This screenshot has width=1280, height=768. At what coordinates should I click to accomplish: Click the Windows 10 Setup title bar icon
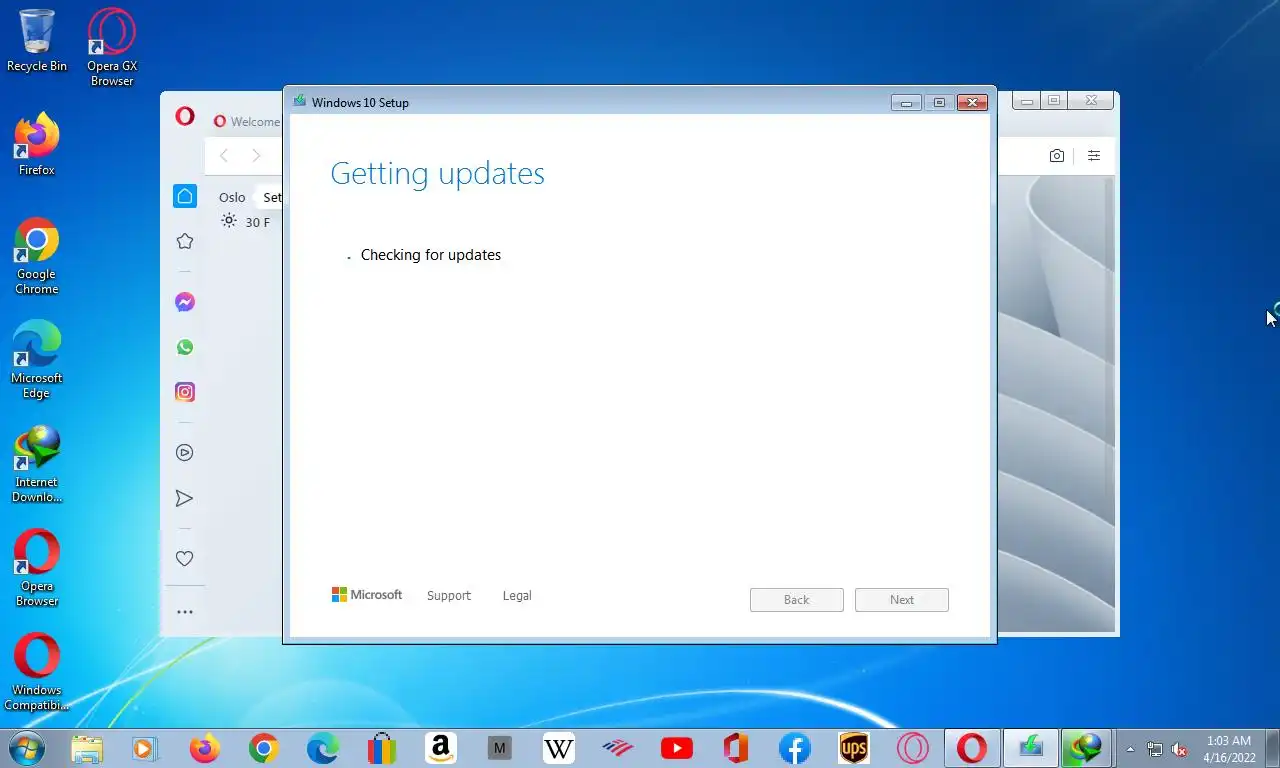299,101
